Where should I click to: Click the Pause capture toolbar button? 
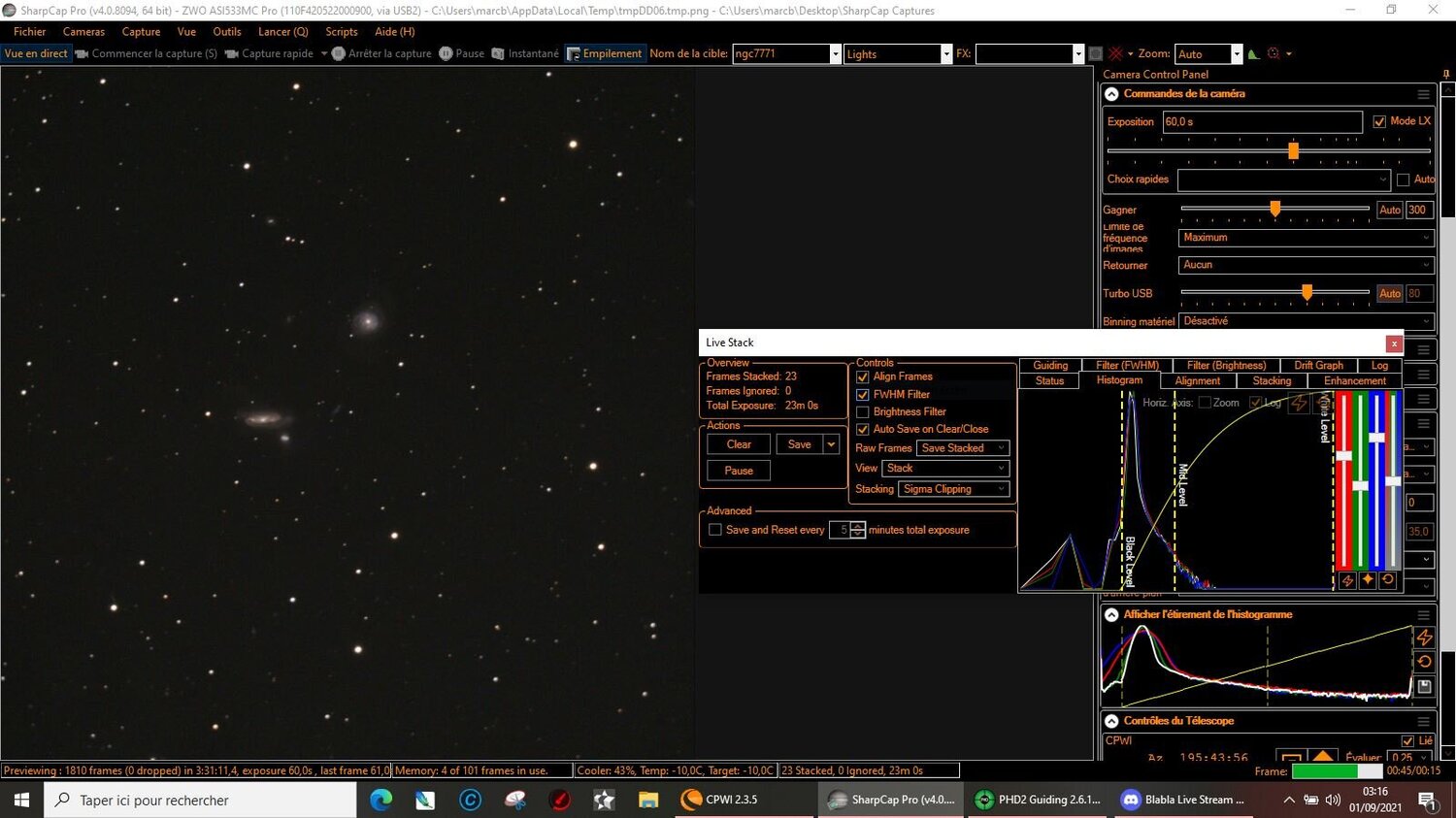click(x=461, y=53)
